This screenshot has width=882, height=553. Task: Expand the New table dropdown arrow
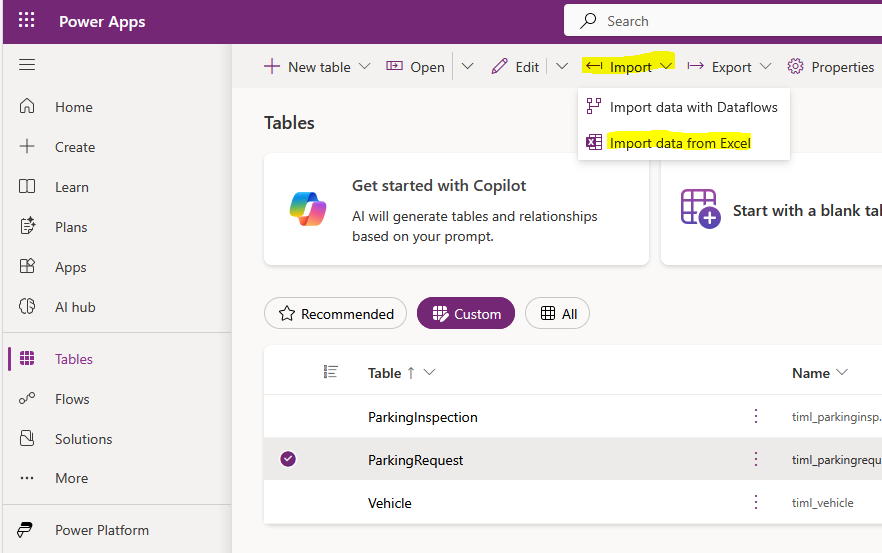pyautogui.click(x=364, y=67)
